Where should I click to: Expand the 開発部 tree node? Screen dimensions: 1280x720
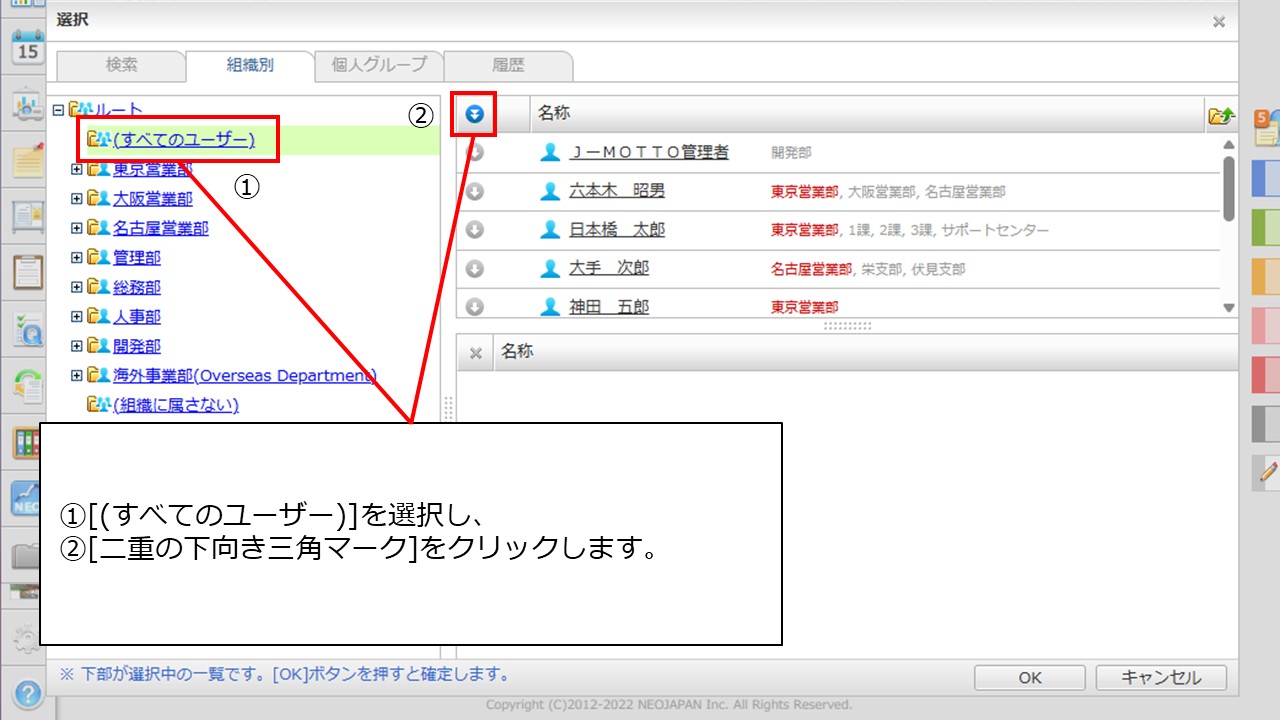click(x=77, y=346)
